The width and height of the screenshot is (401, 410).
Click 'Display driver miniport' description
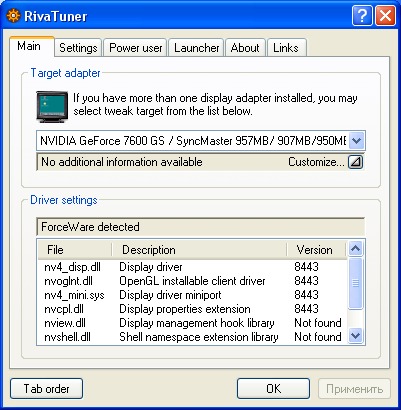coord(170,295)
